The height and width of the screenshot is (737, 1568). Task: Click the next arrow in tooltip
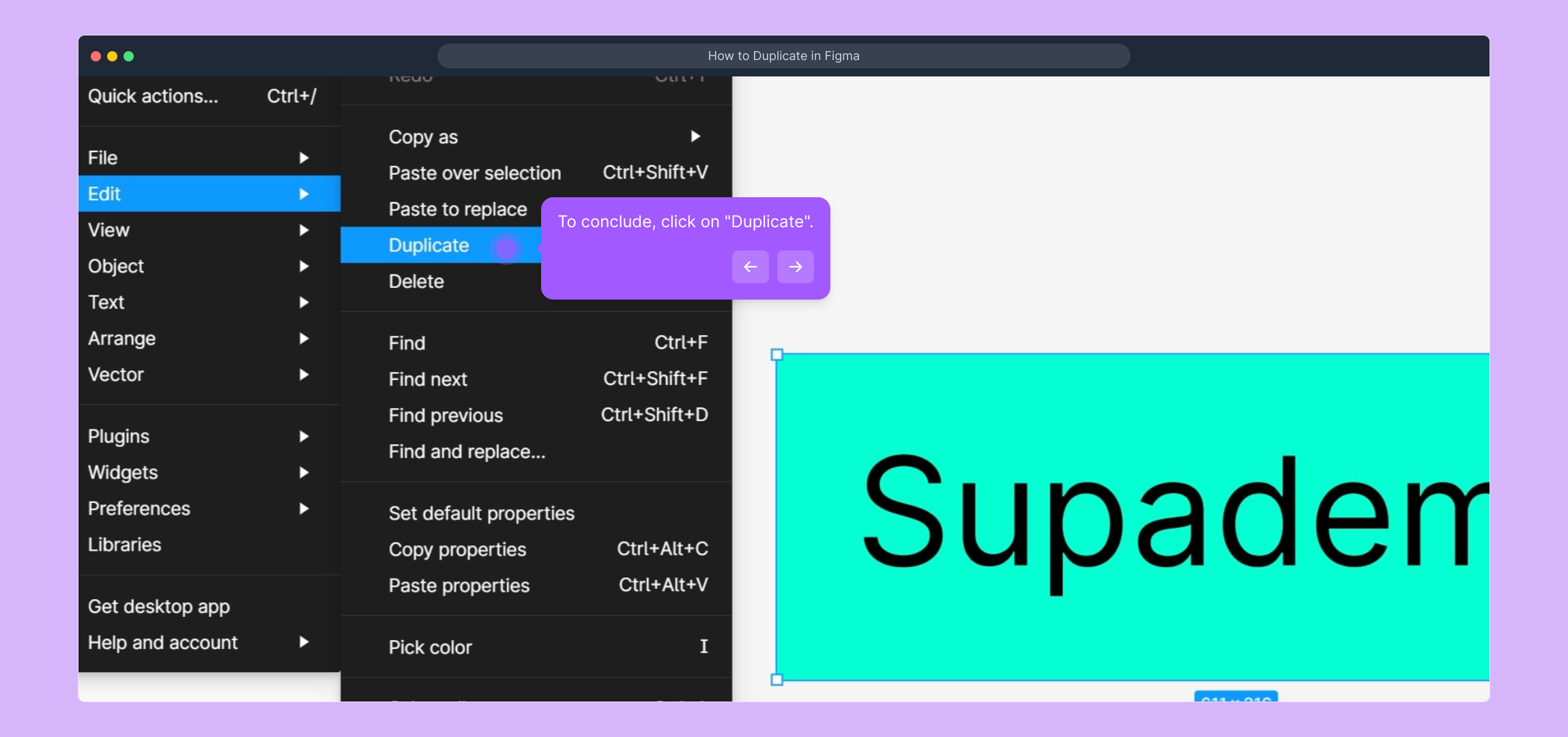(x=795, y=267)
